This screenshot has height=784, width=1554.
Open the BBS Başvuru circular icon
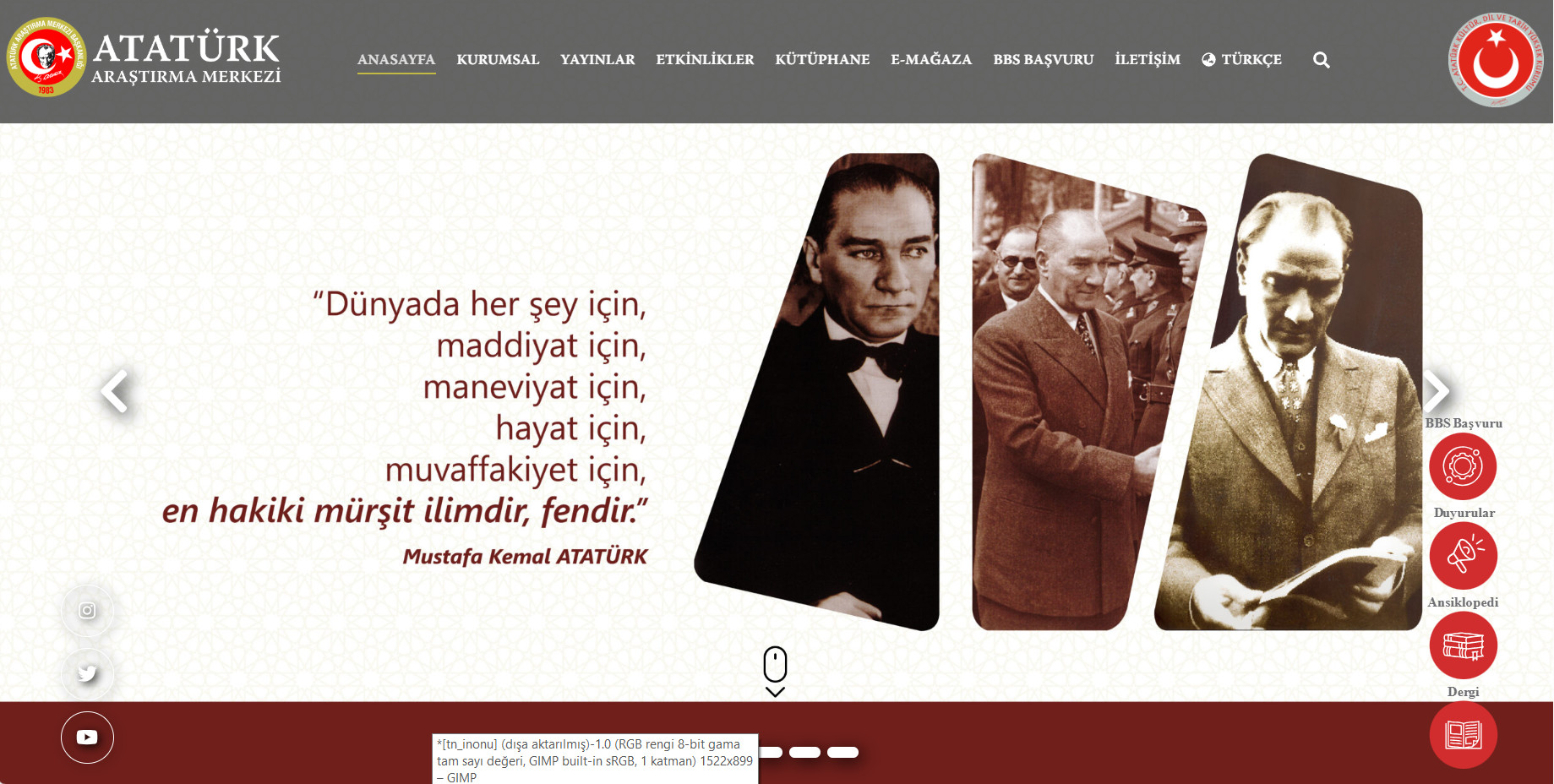1463,466
